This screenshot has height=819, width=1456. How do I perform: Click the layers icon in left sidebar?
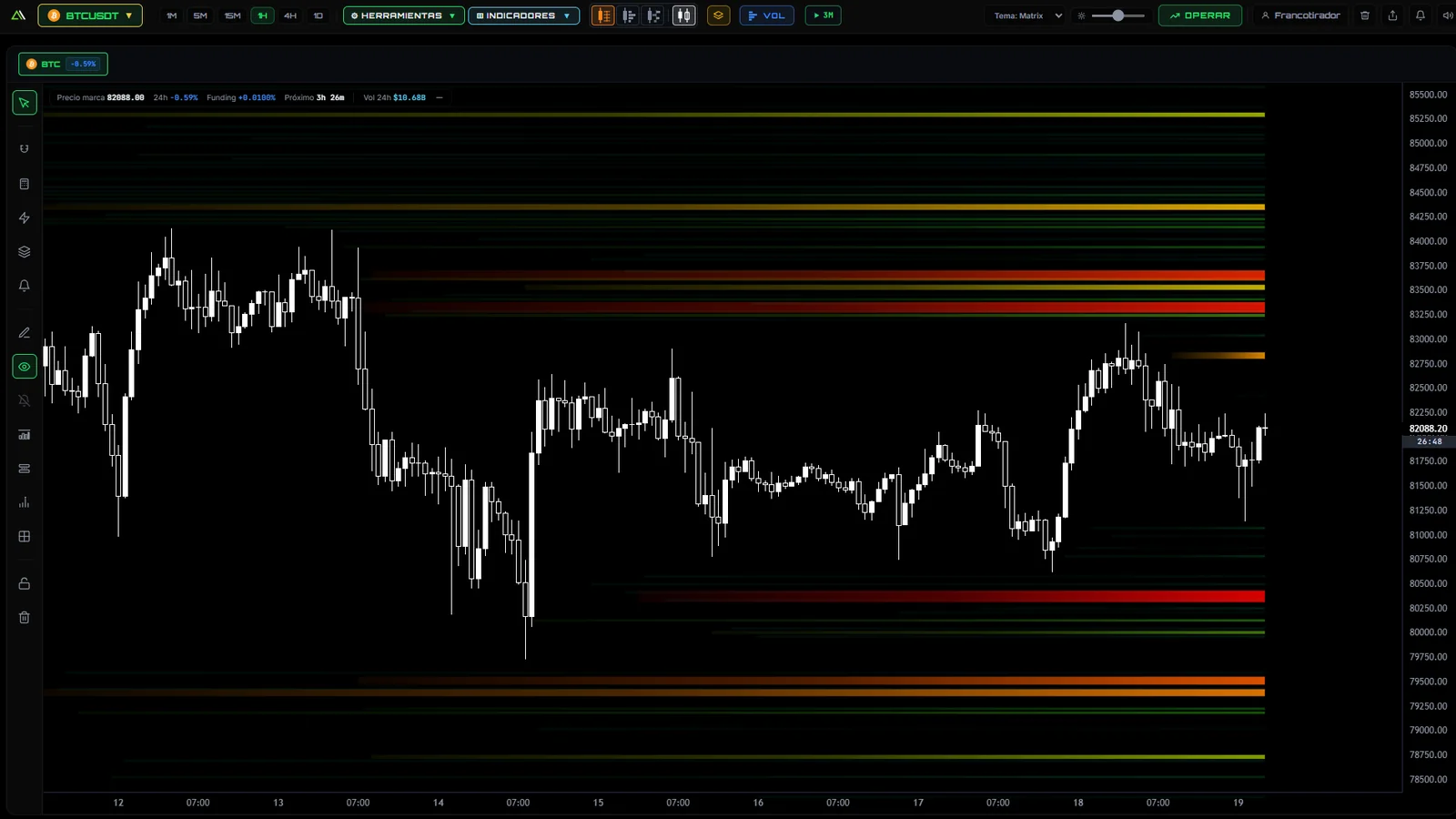[x=25, y=252]
